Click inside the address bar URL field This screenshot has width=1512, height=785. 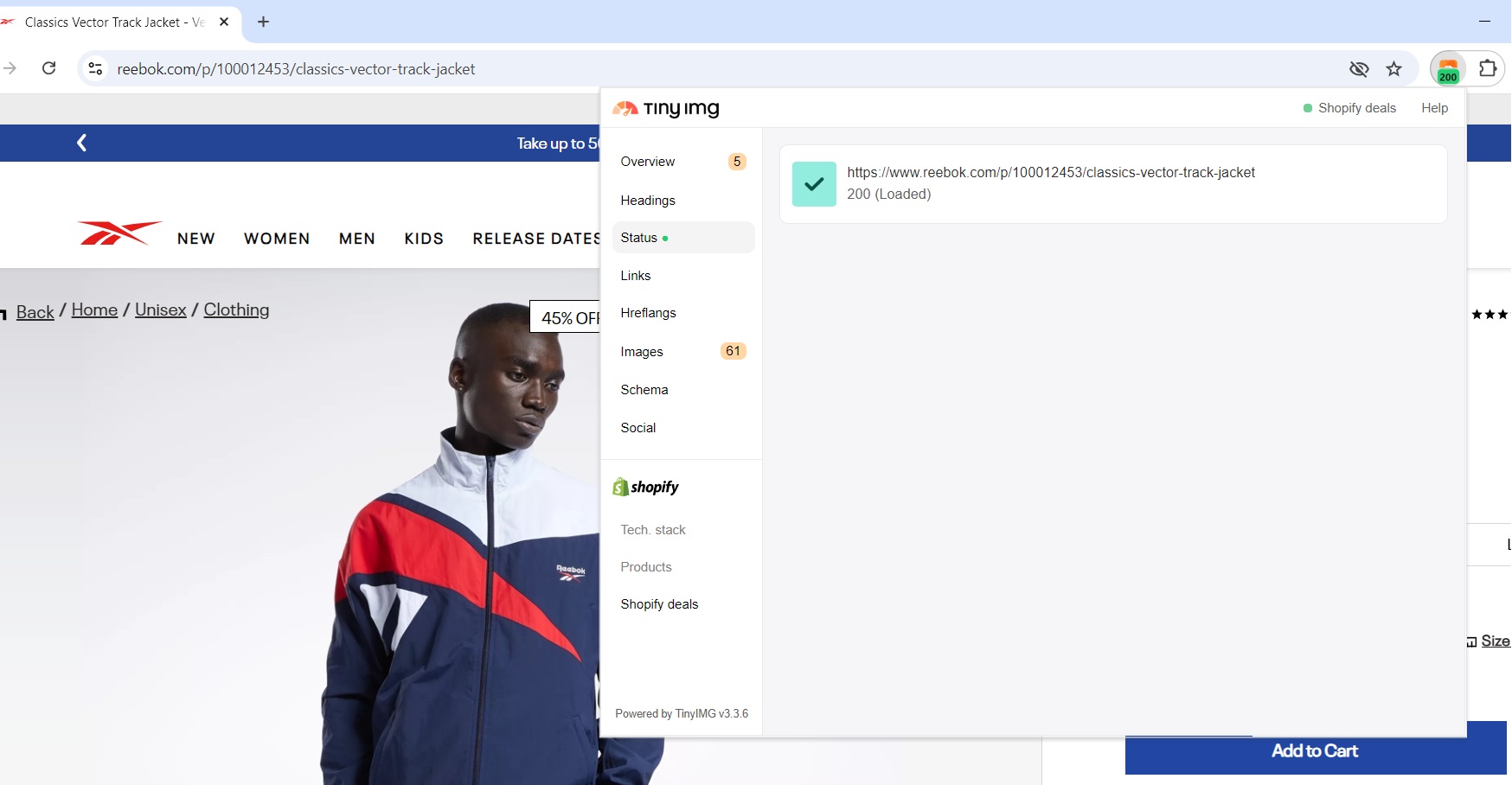click(519, 68)
